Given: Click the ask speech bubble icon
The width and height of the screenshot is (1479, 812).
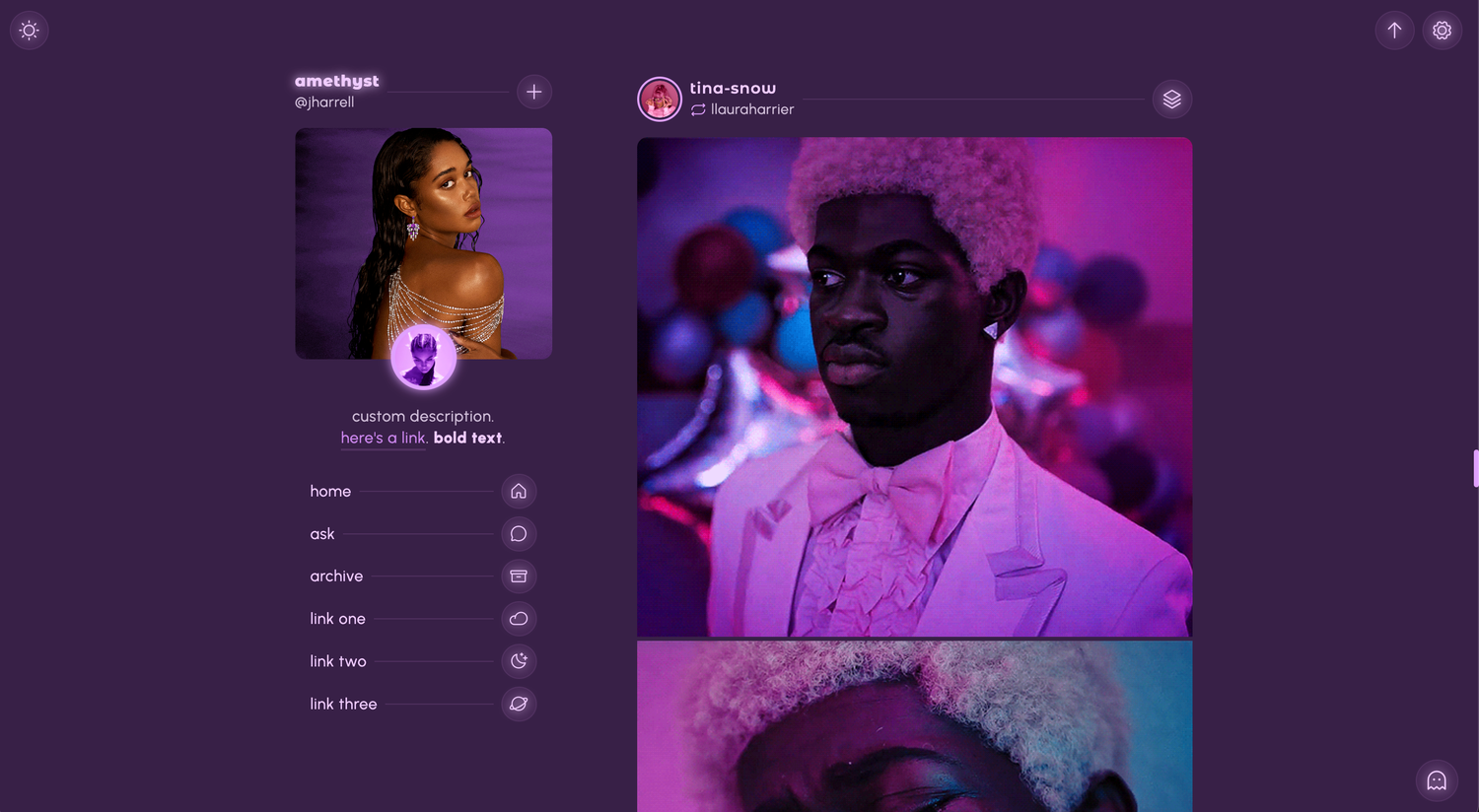Looking at the screenshot, I should pyautogui.click(x=519, y=534).
